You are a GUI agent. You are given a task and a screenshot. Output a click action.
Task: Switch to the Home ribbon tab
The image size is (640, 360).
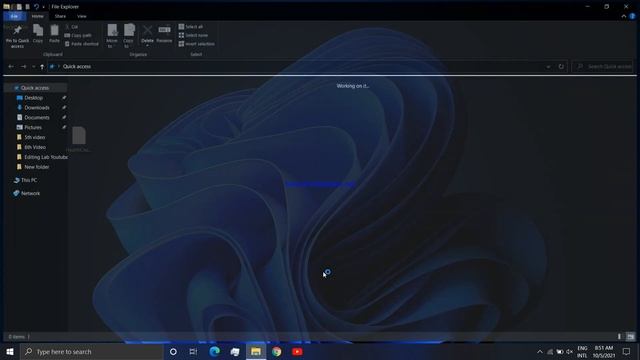click(38, 16)
